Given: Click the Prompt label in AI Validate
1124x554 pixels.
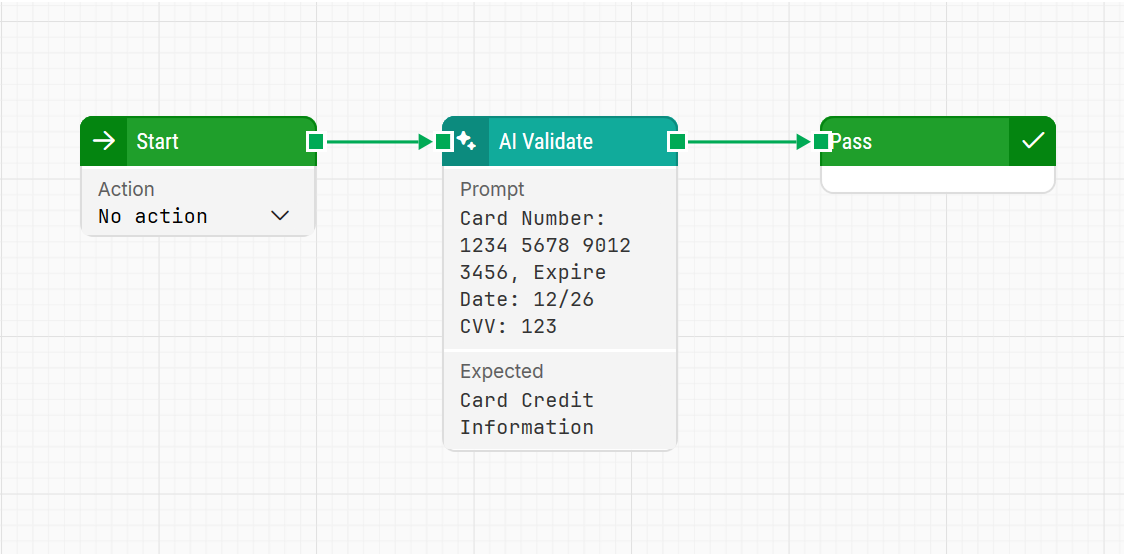Looking at the screenshot, I should [x=492, y=189].
